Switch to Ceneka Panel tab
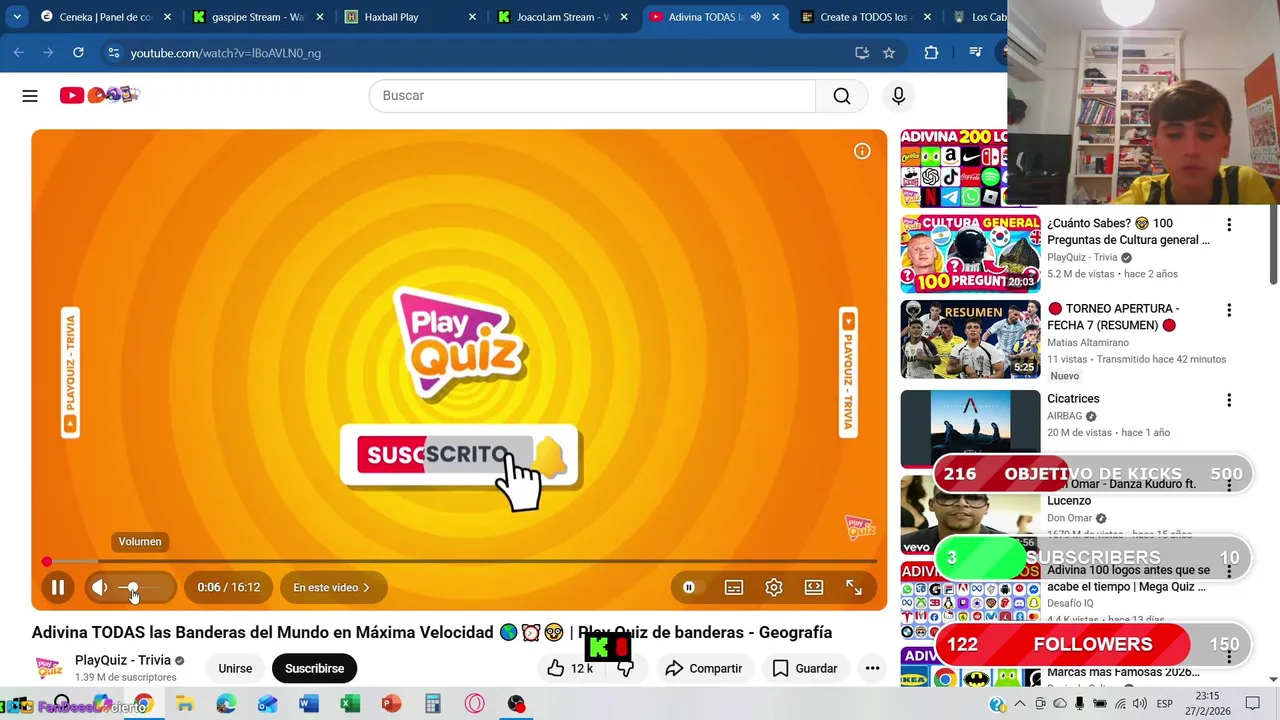The height and width of the screenshot is (720, 1280). [105, 17]
